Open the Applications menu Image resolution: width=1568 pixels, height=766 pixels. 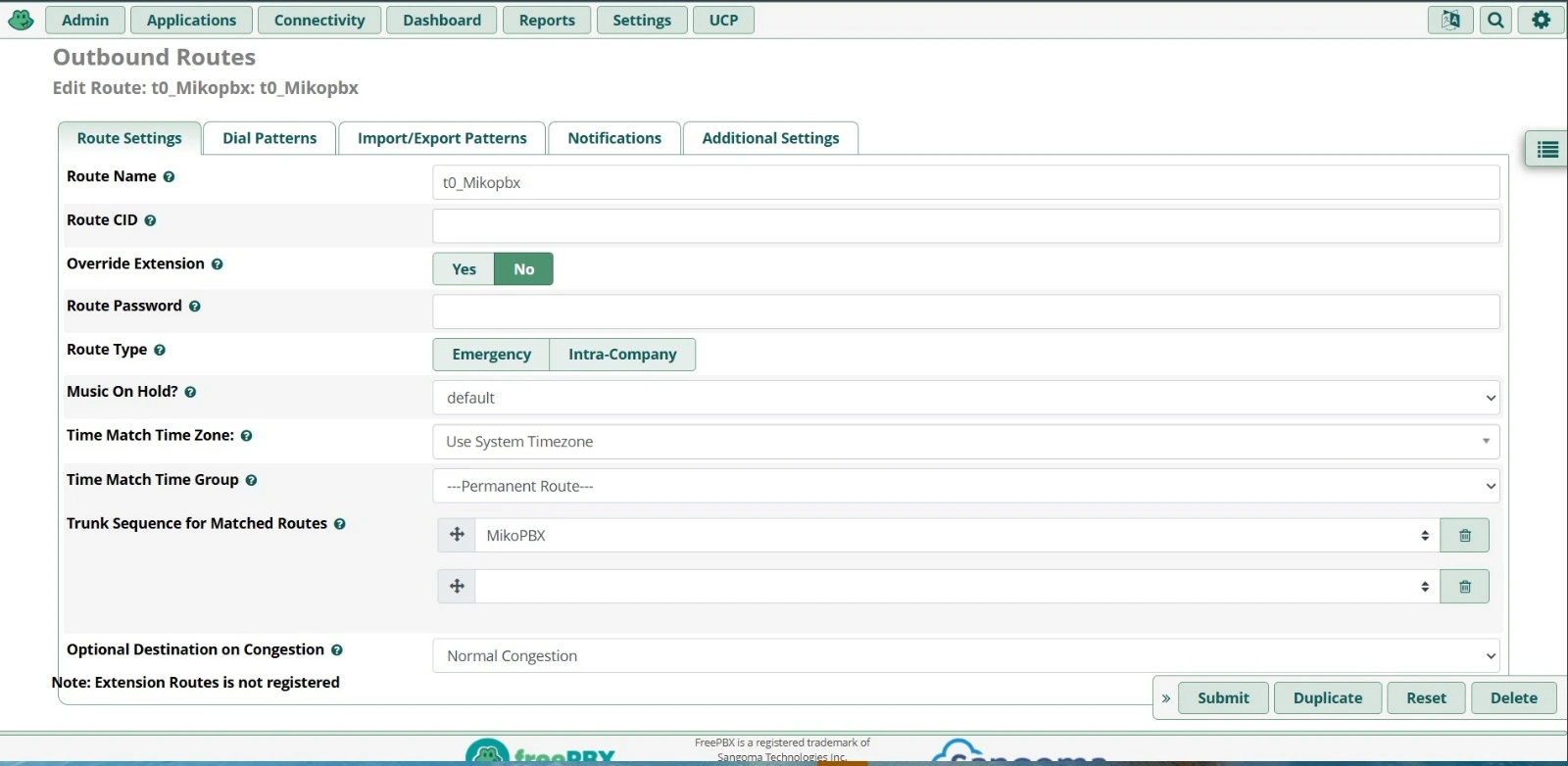[x=191, y=20]
